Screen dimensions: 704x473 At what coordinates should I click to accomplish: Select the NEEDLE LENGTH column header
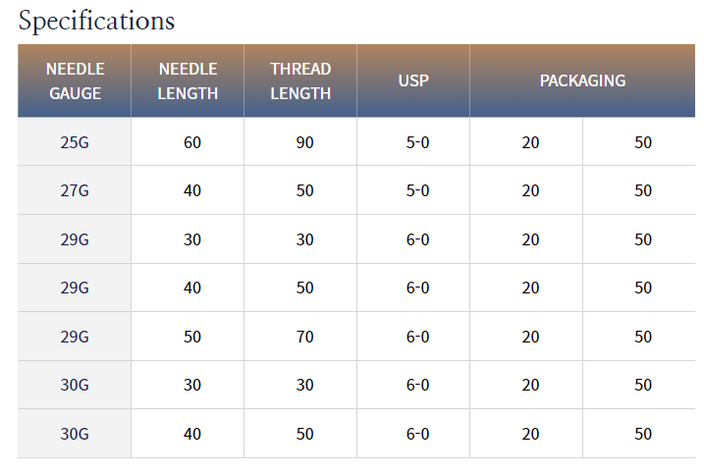(x=188, y=81)
